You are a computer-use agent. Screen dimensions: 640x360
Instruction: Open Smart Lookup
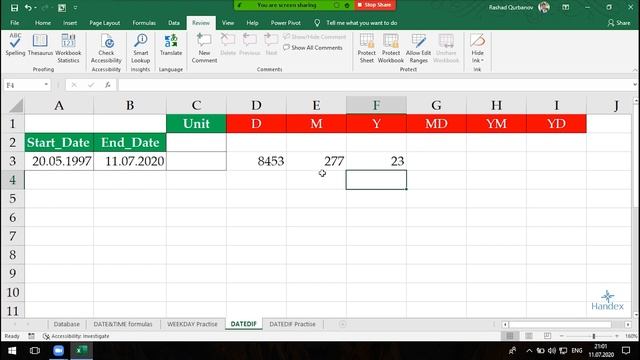(140, 48)
